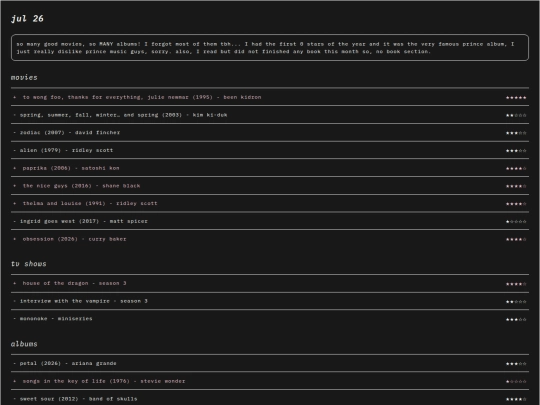
Task: Select 'mononoke - miniseries' row text
Action: click(x=56, y=319)
